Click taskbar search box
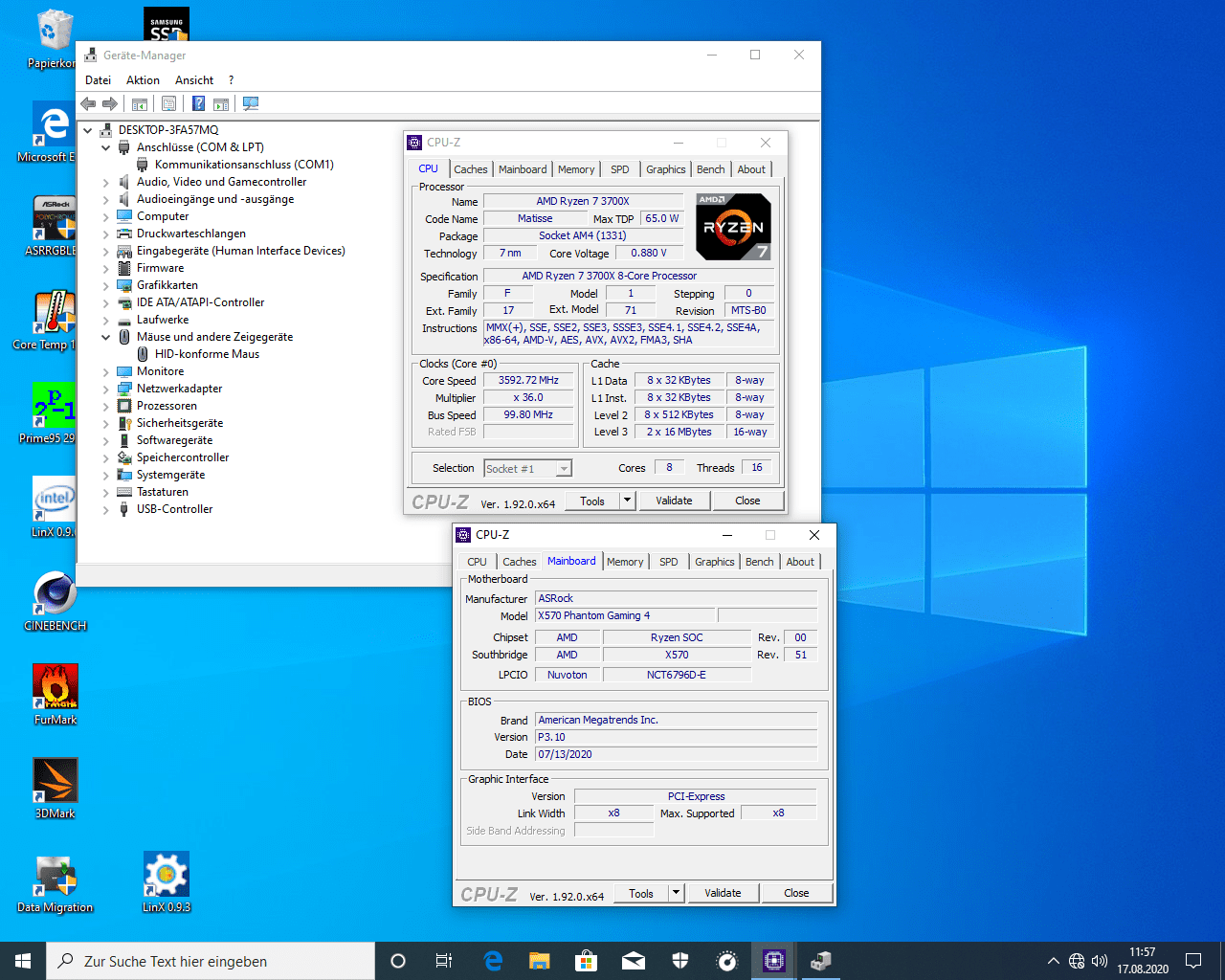The height and width of the screenshot is (980, 1225). coord(211,961)
